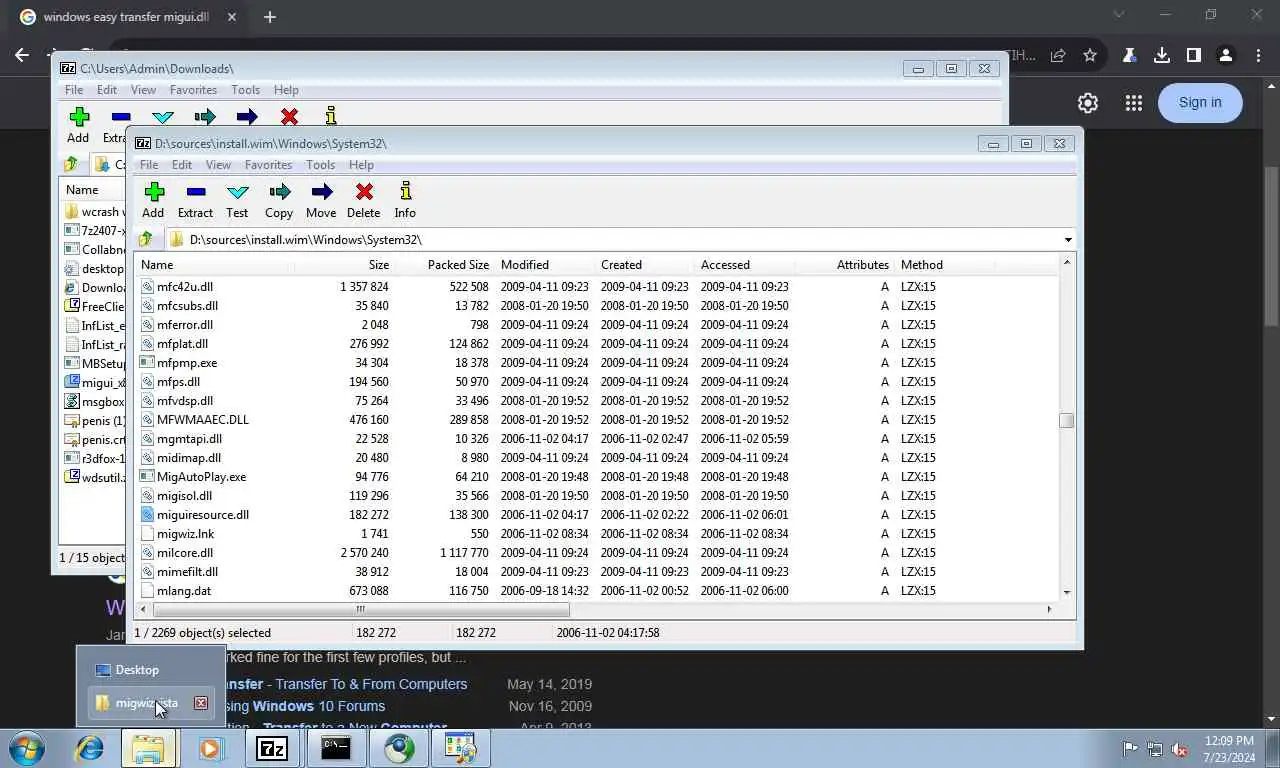Screen dimensions: 1280x768
Task: Click the 7-Zip taskbar button
Action: click(272, 748)
